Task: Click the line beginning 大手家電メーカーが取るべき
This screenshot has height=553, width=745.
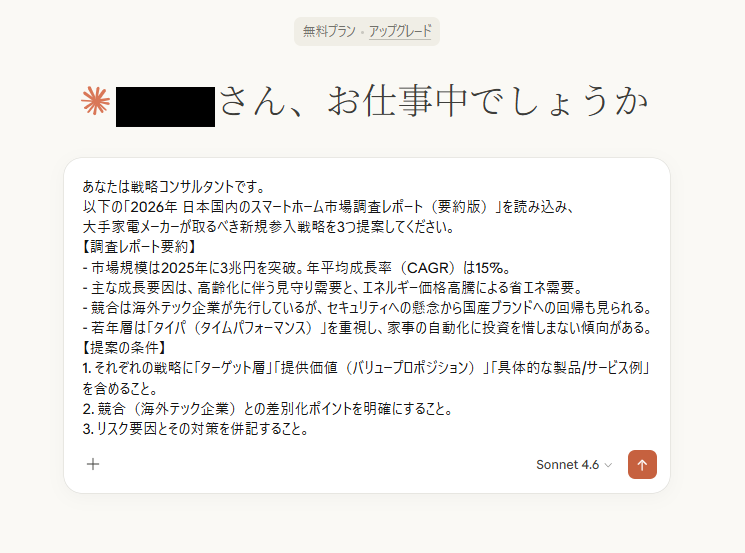Action: pos(269,227)
